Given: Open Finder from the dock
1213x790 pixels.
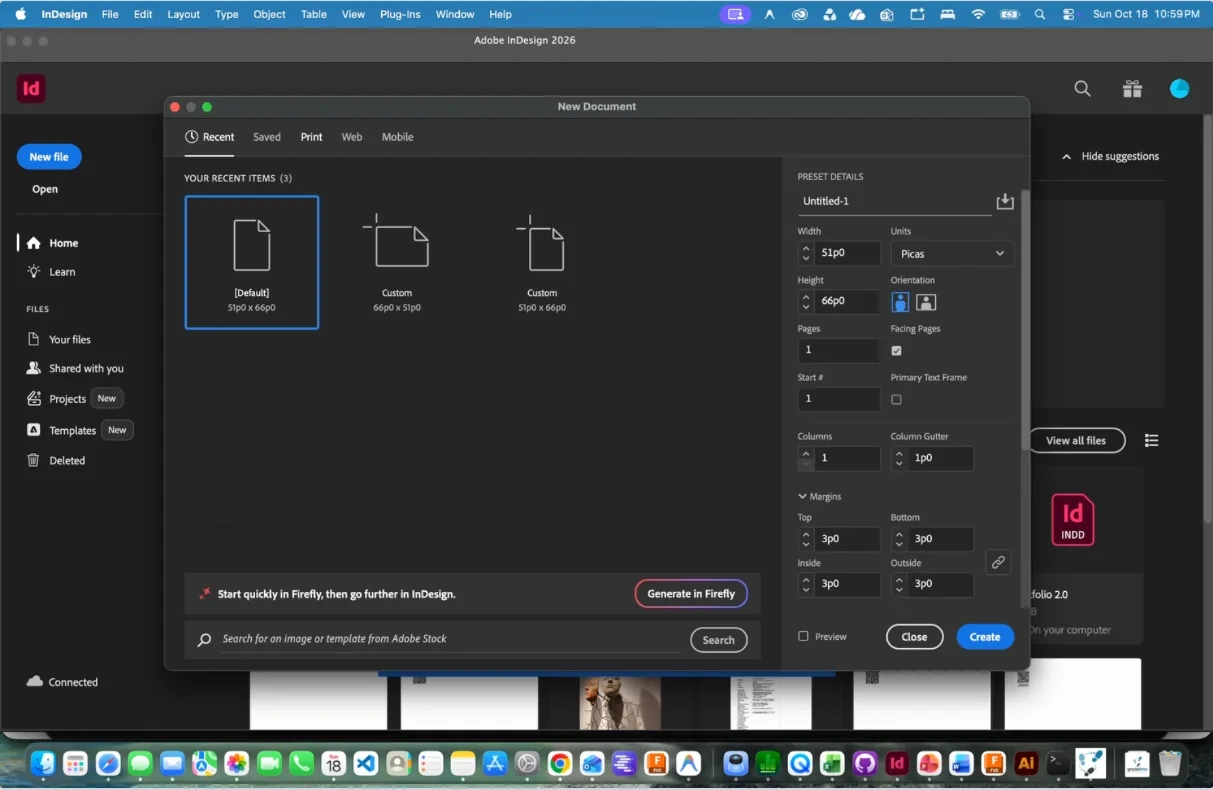Looking at the screenshot, I should pos(43,764).
